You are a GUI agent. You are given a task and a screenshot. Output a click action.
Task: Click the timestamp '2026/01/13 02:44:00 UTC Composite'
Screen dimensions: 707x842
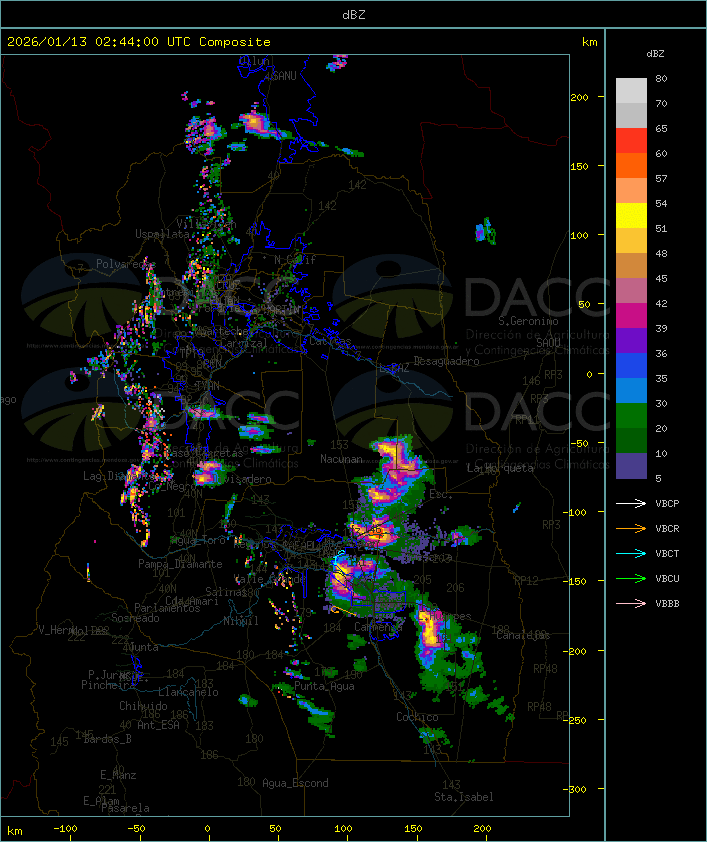click(x=139, y=42)
